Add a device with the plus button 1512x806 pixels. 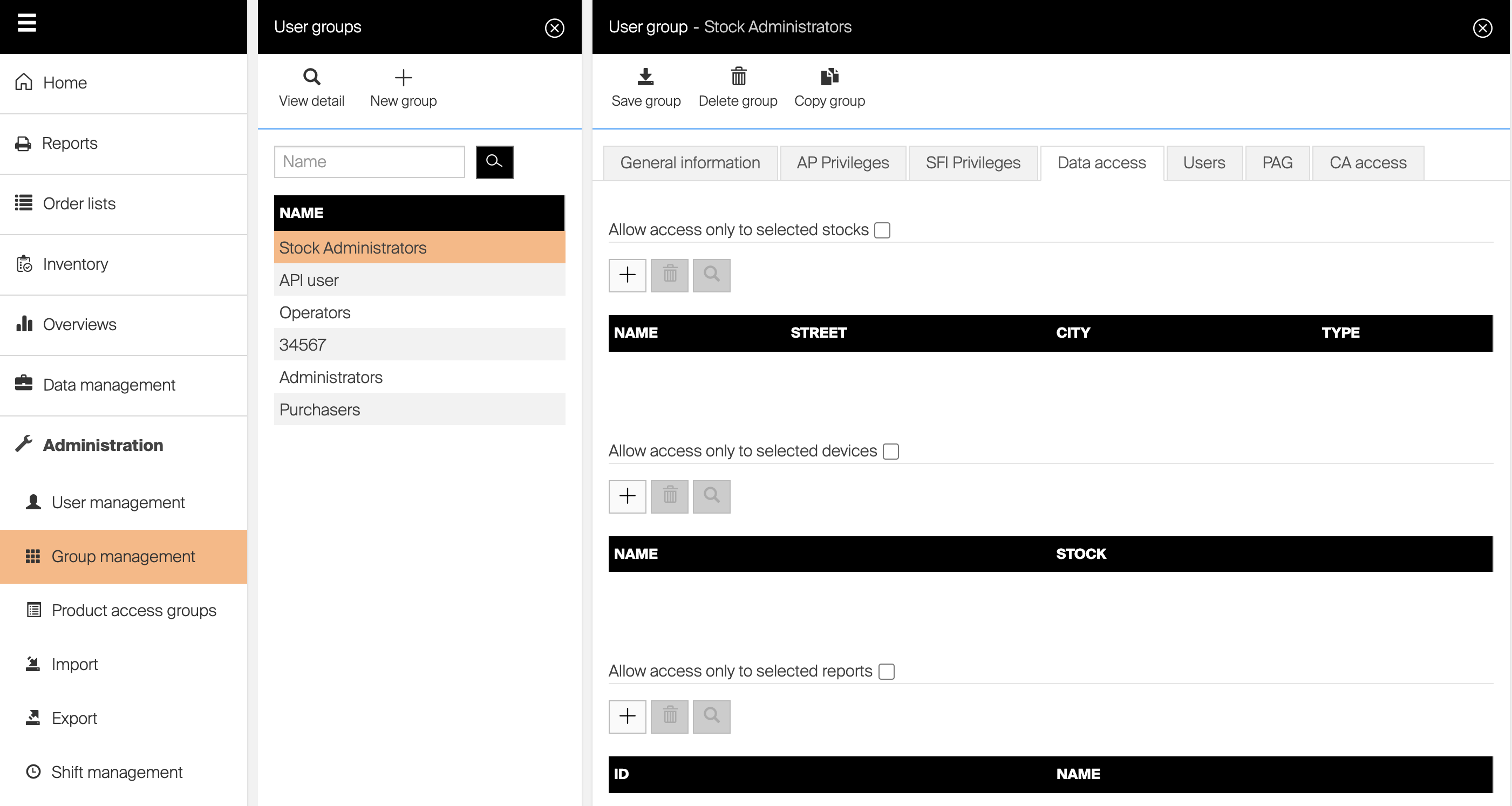point(627,496)
